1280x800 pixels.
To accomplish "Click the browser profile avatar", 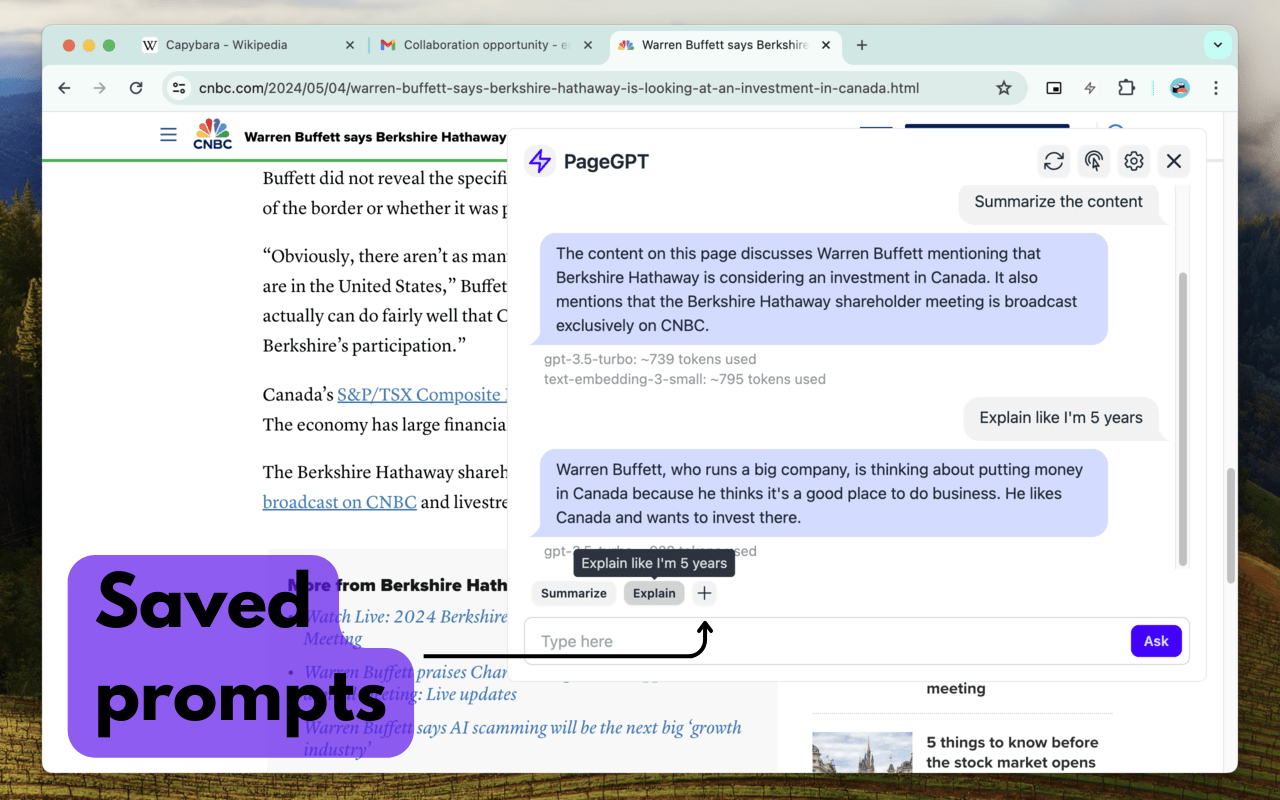I will pyautogui.click(x=1179, y=88).
